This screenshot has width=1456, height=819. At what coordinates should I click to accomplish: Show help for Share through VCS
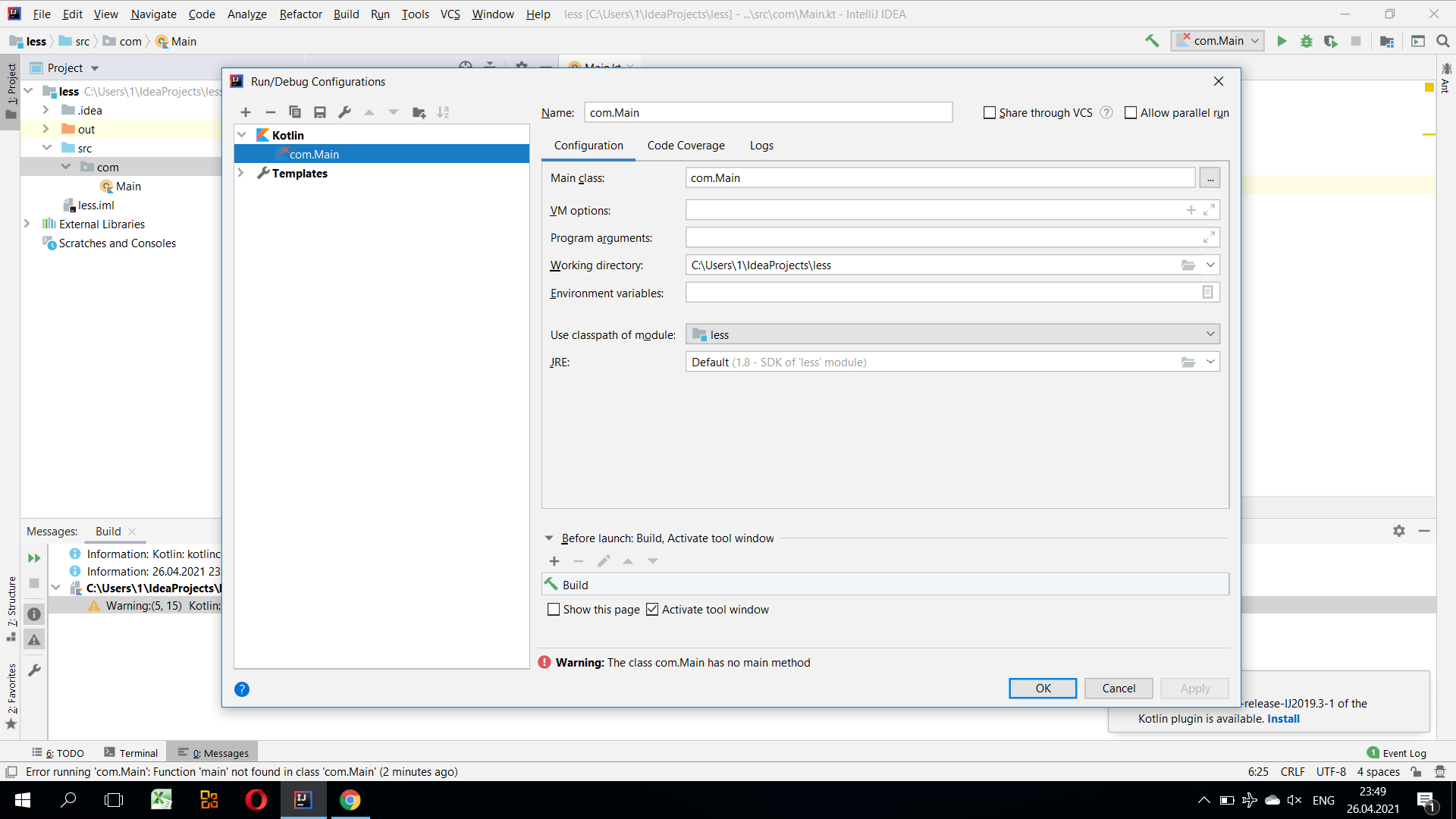pos(1106,113)
